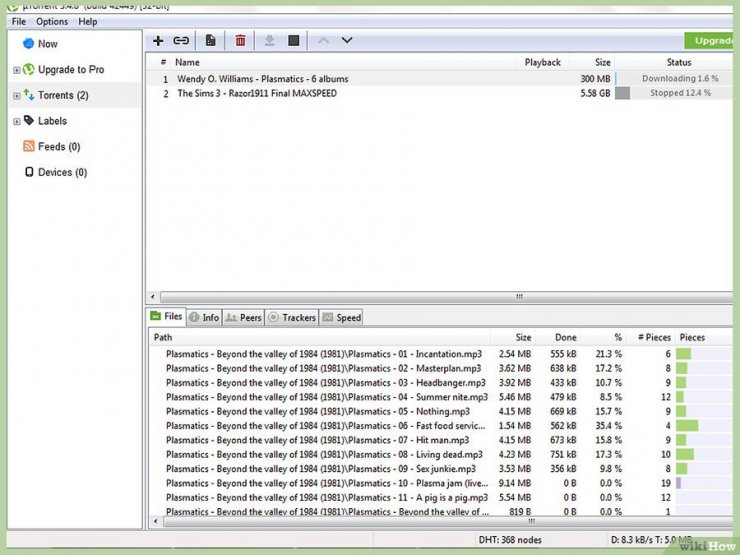Expand the Torrents tree node
This screenshot has width=740, height=555.
point(17,96)
